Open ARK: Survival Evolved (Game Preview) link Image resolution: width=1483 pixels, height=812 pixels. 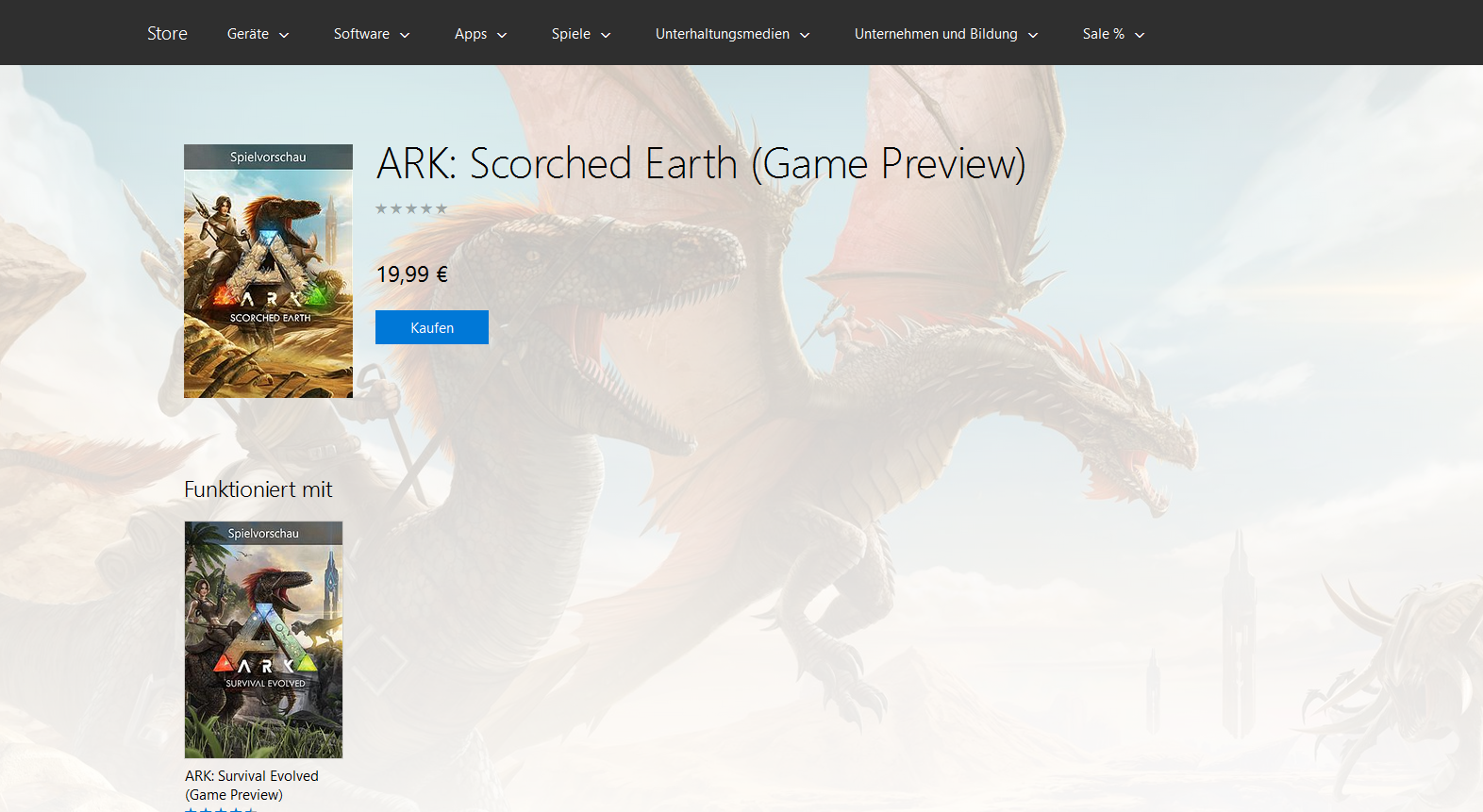point(252,785)
